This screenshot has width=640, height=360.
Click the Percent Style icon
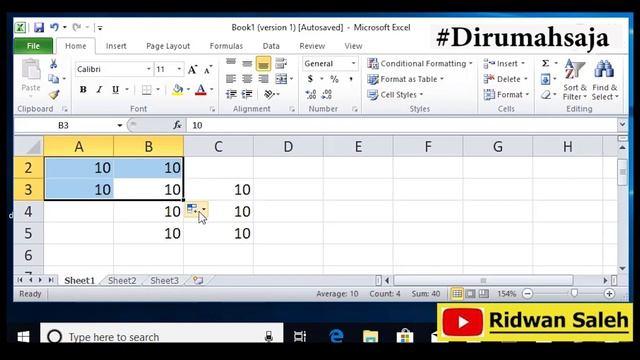click(334, 79)
